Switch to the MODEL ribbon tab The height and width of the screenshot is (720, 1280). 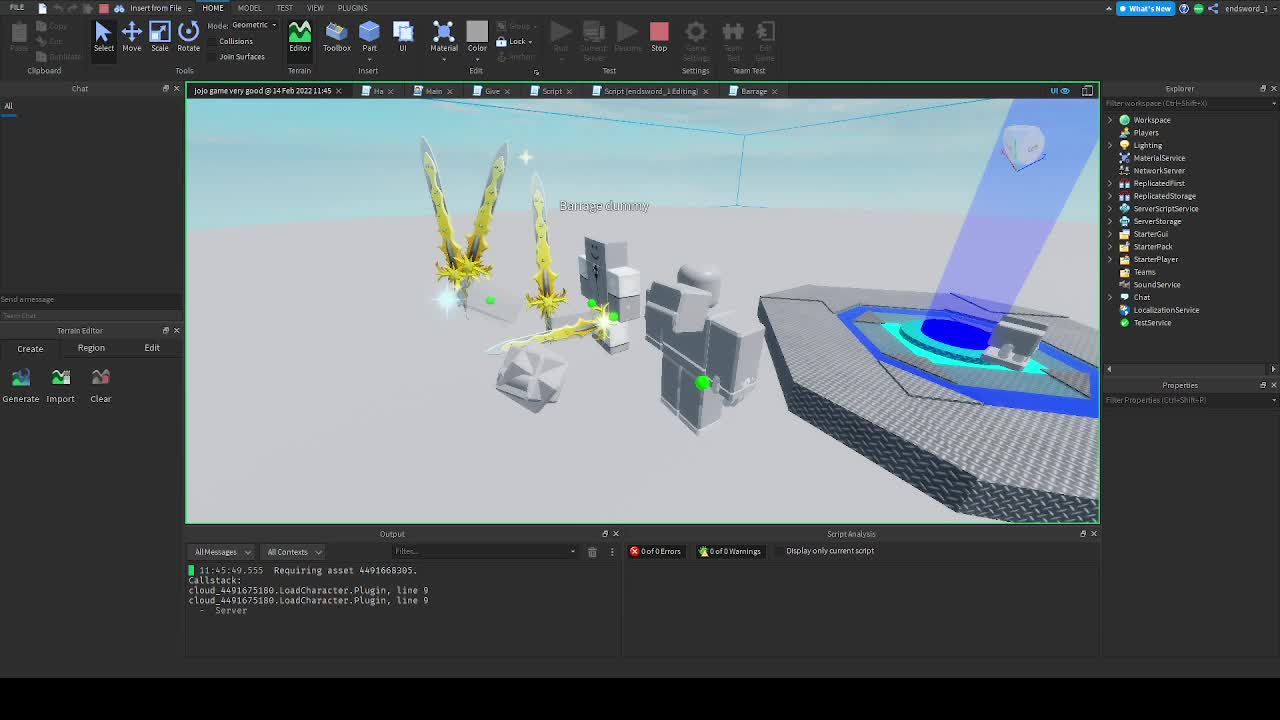pos(249,8)
